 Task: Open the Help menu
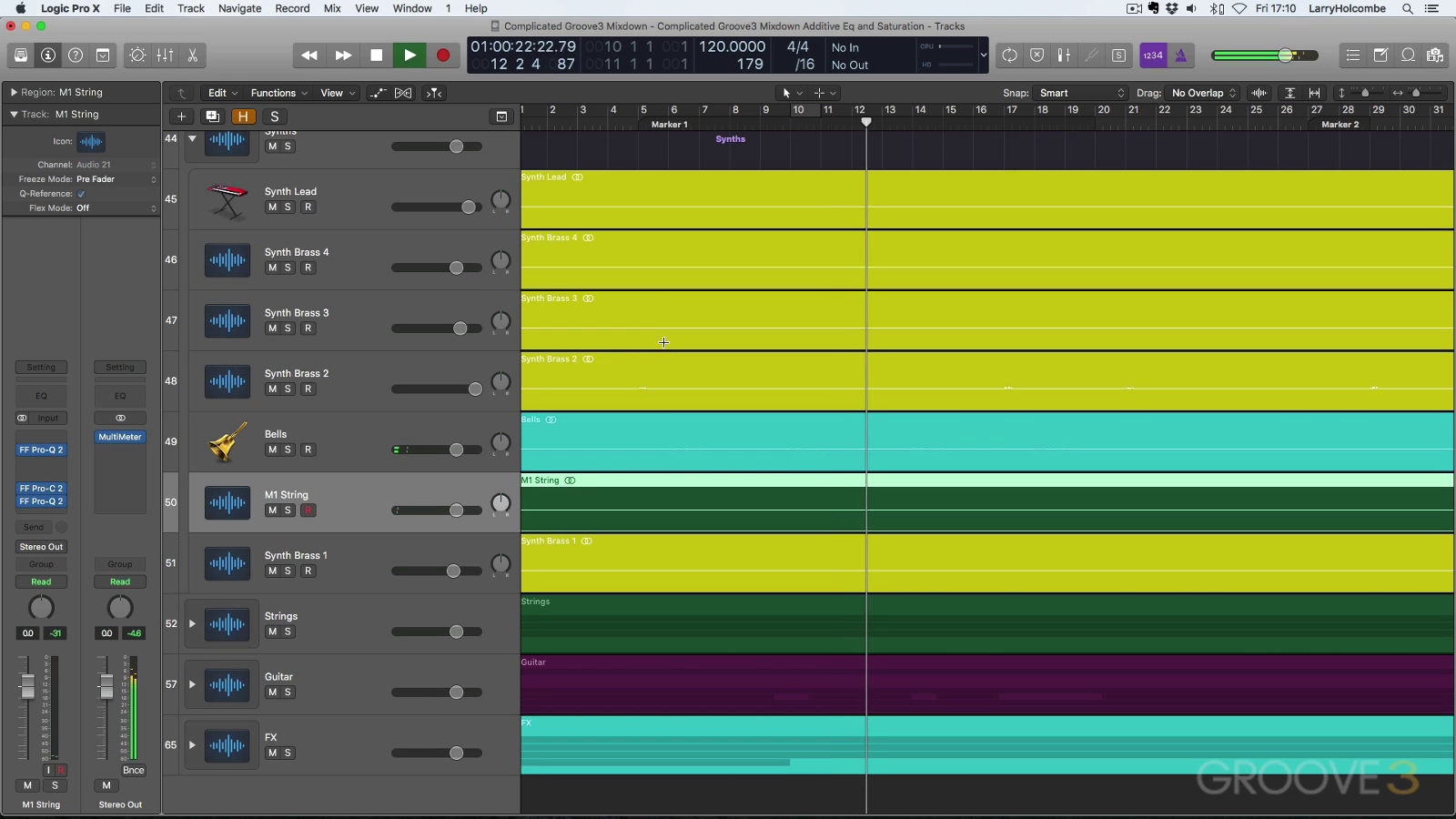(476, 8)
